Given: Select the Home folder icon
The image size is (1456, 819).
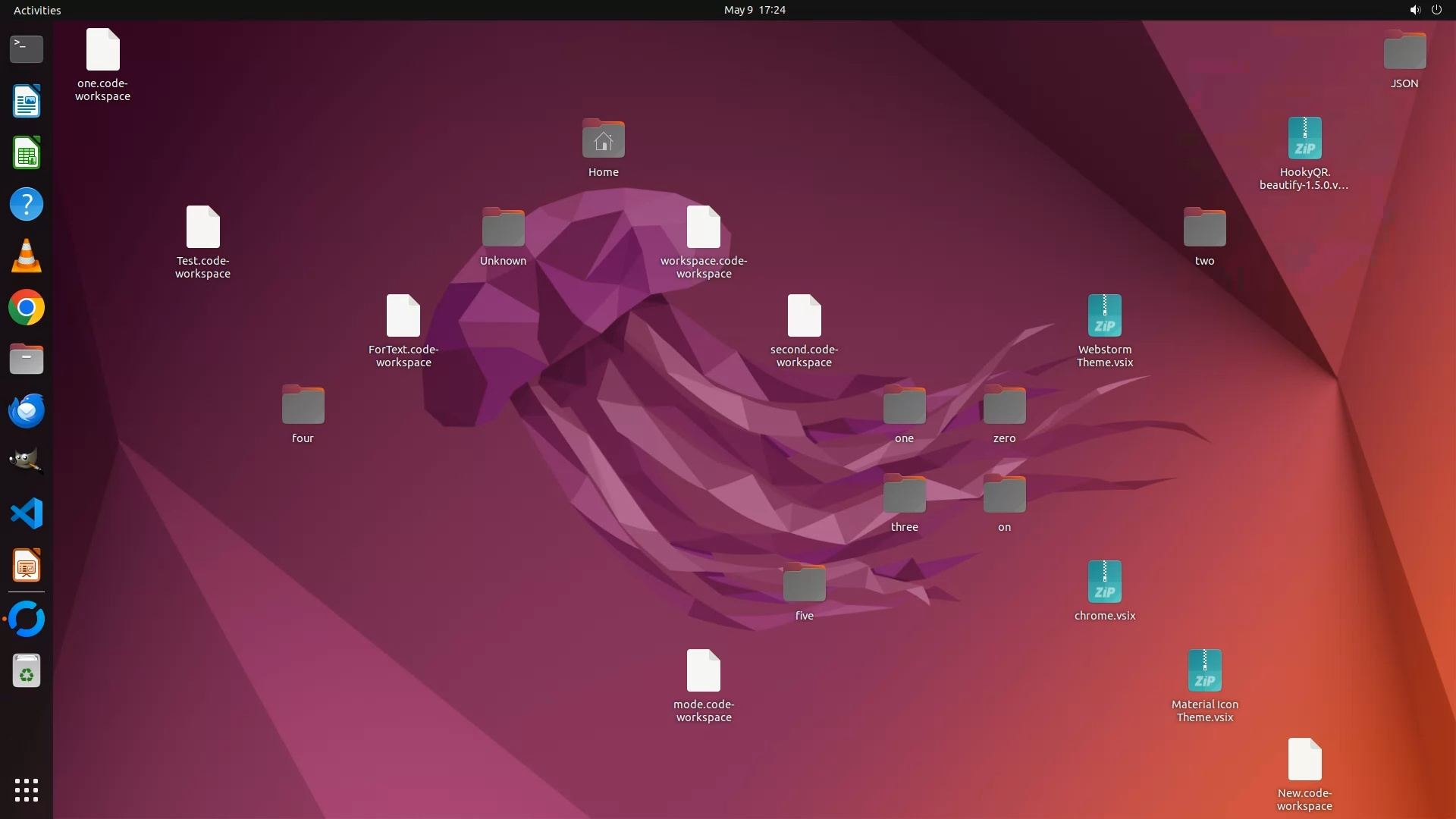Looking at the screenshot, I should 603,140.
